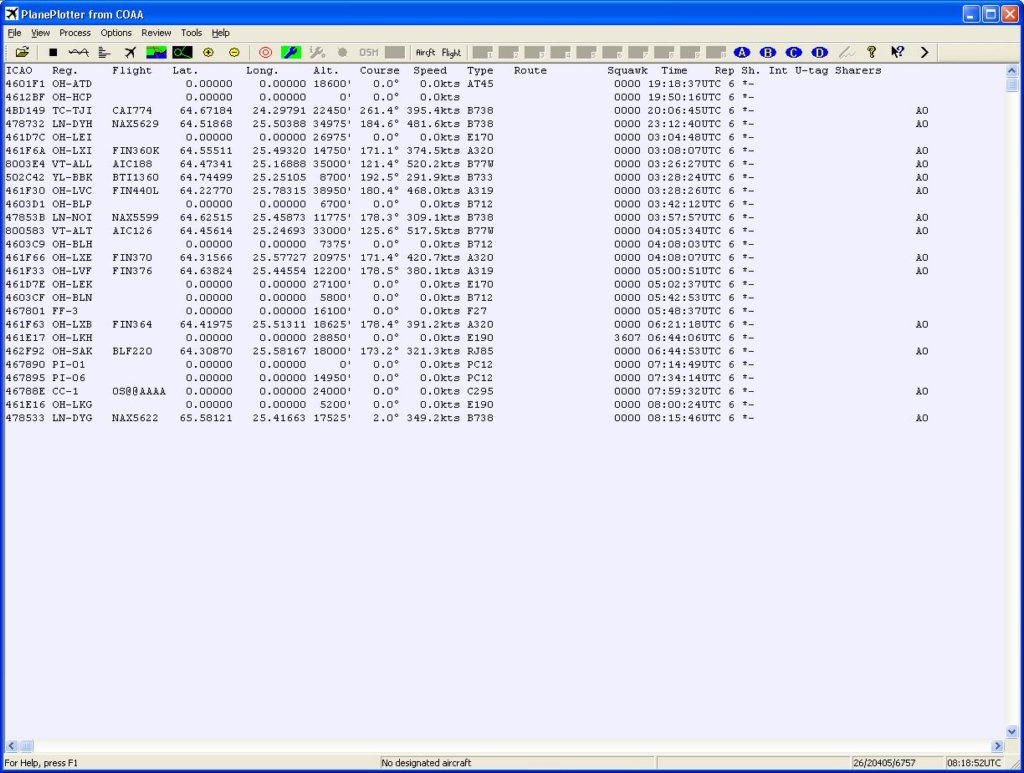The image size is (1024, 773).
Task: Click the yellow zoom out icon
Action: (234, 52)
